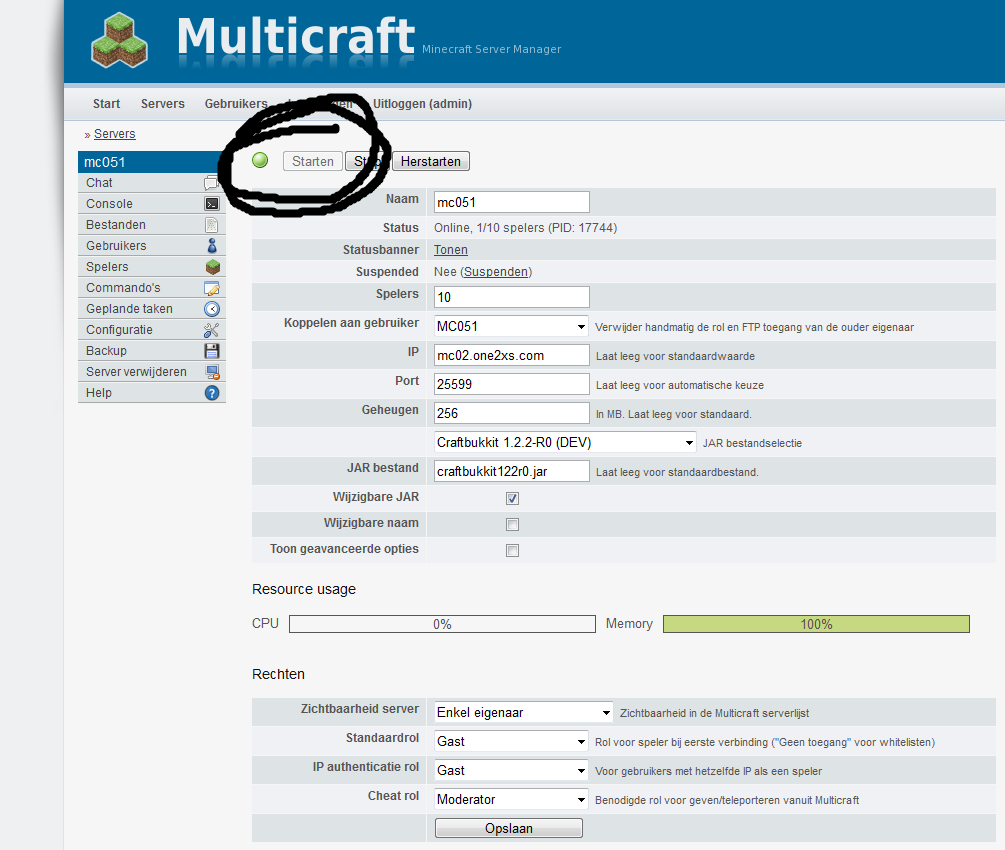The height and width of the screenshot is (850, 1005).
Task: Click the Memory usage progress bar
Action: point(817,624)
